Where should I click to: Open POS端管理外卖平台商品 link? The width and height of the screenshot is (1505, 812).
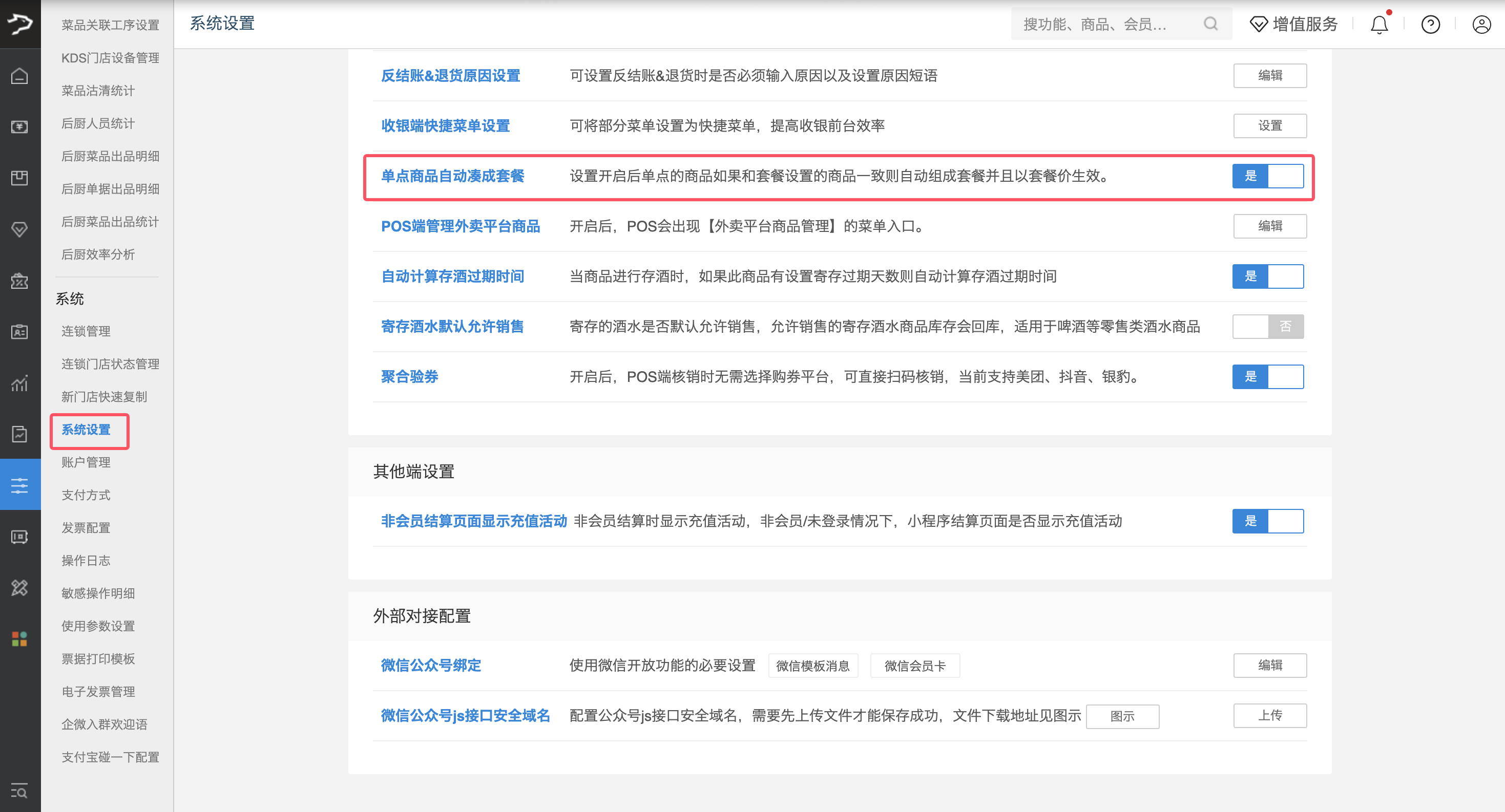coord(461,226)
